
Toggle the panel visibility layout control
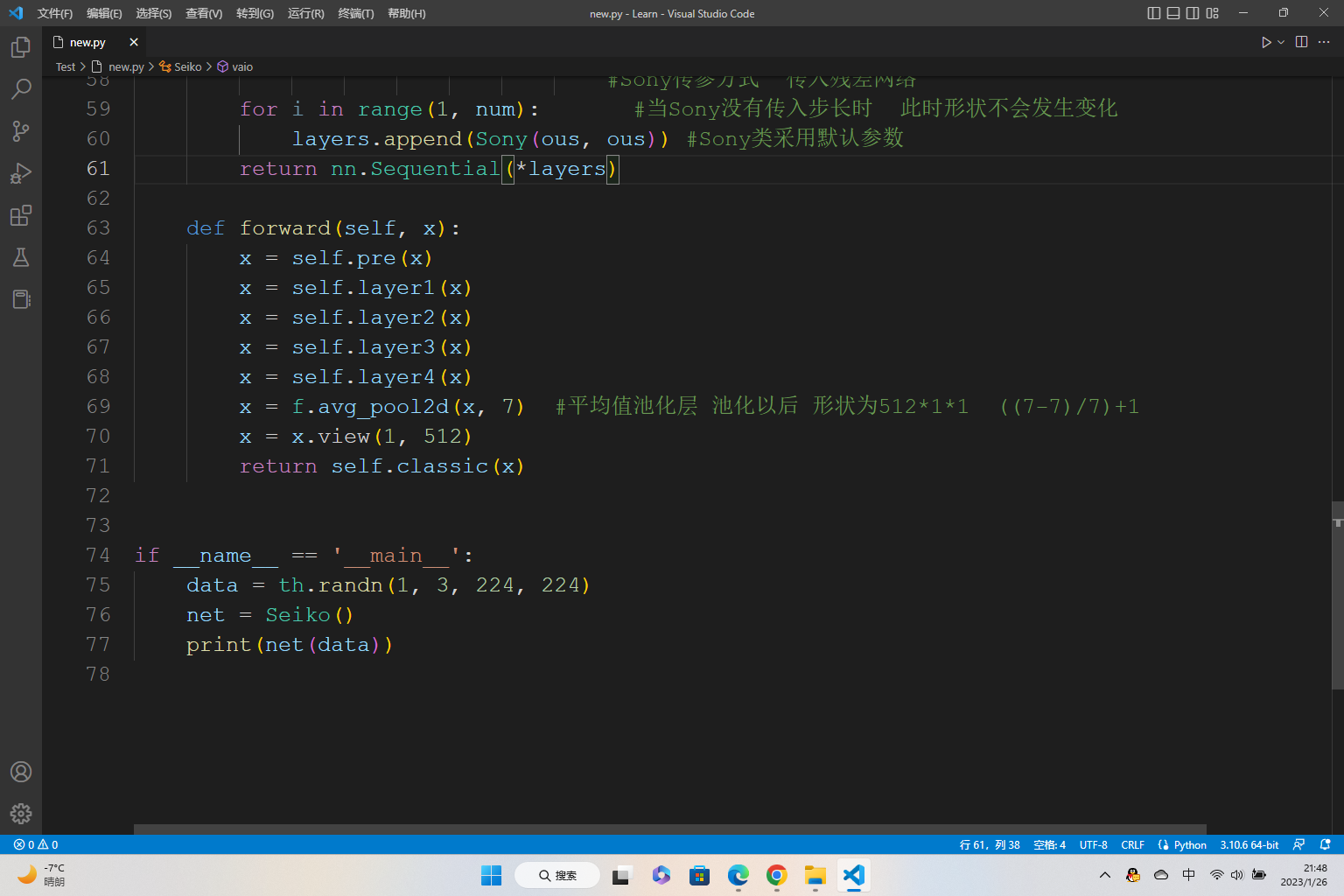1172,13
